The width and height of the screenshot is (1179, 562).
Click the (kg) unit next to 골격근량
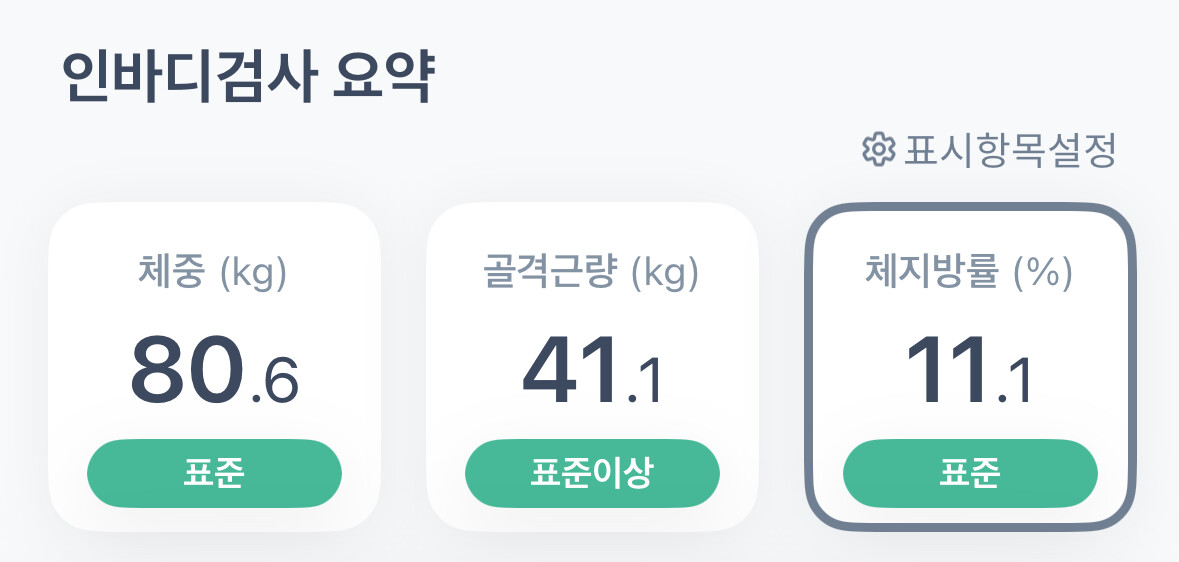coord(665,273)
